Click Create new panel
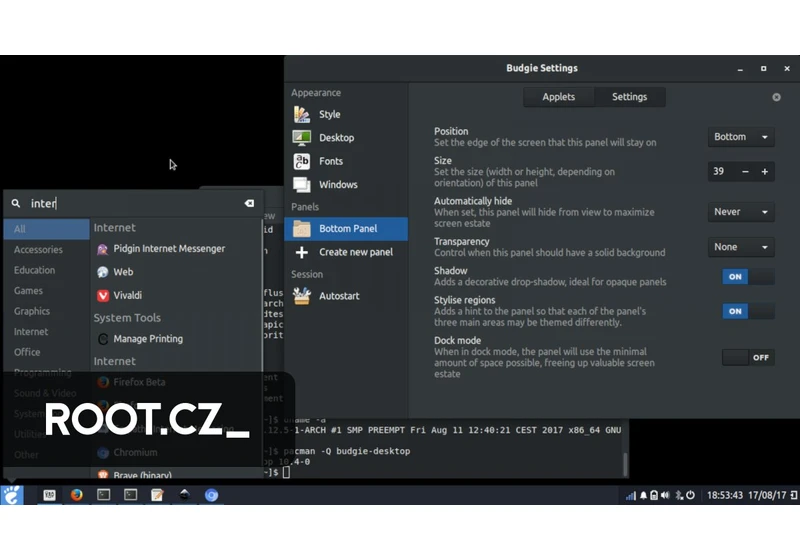The image size is (800, 560). 346,252
